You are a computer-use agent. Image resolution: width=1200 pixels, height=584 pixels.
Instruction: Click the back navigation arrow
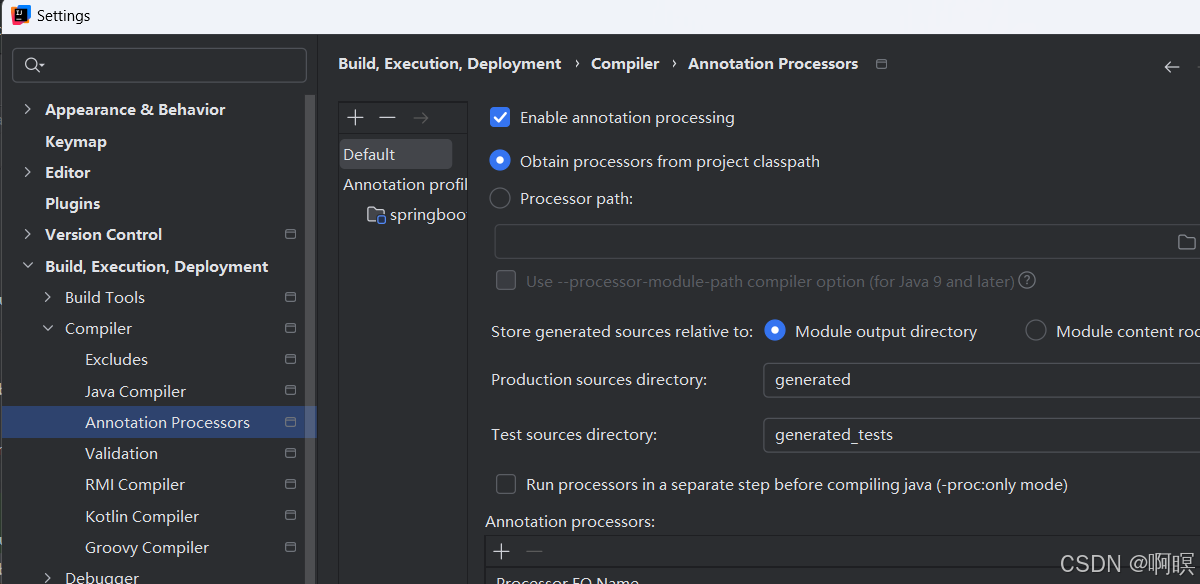coord(1171,66)
